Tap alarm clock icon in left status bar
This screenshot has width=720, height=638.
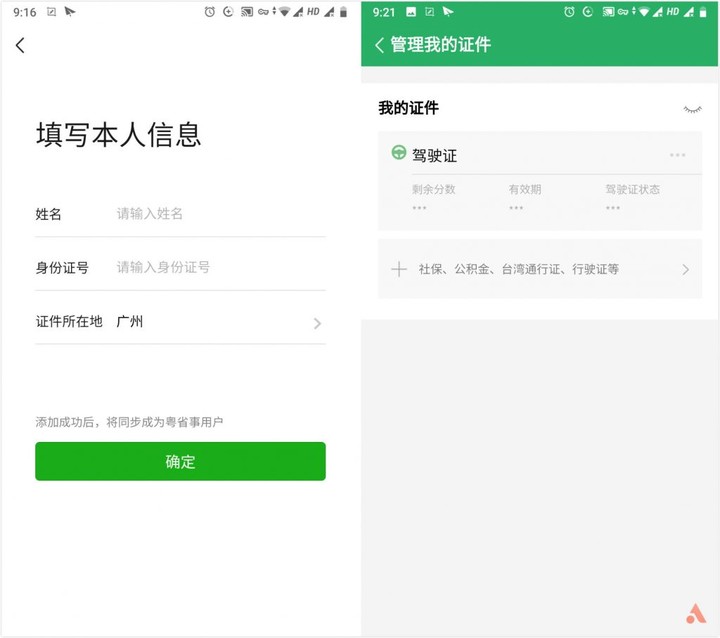pyautogui.click(x=209, y=12)
